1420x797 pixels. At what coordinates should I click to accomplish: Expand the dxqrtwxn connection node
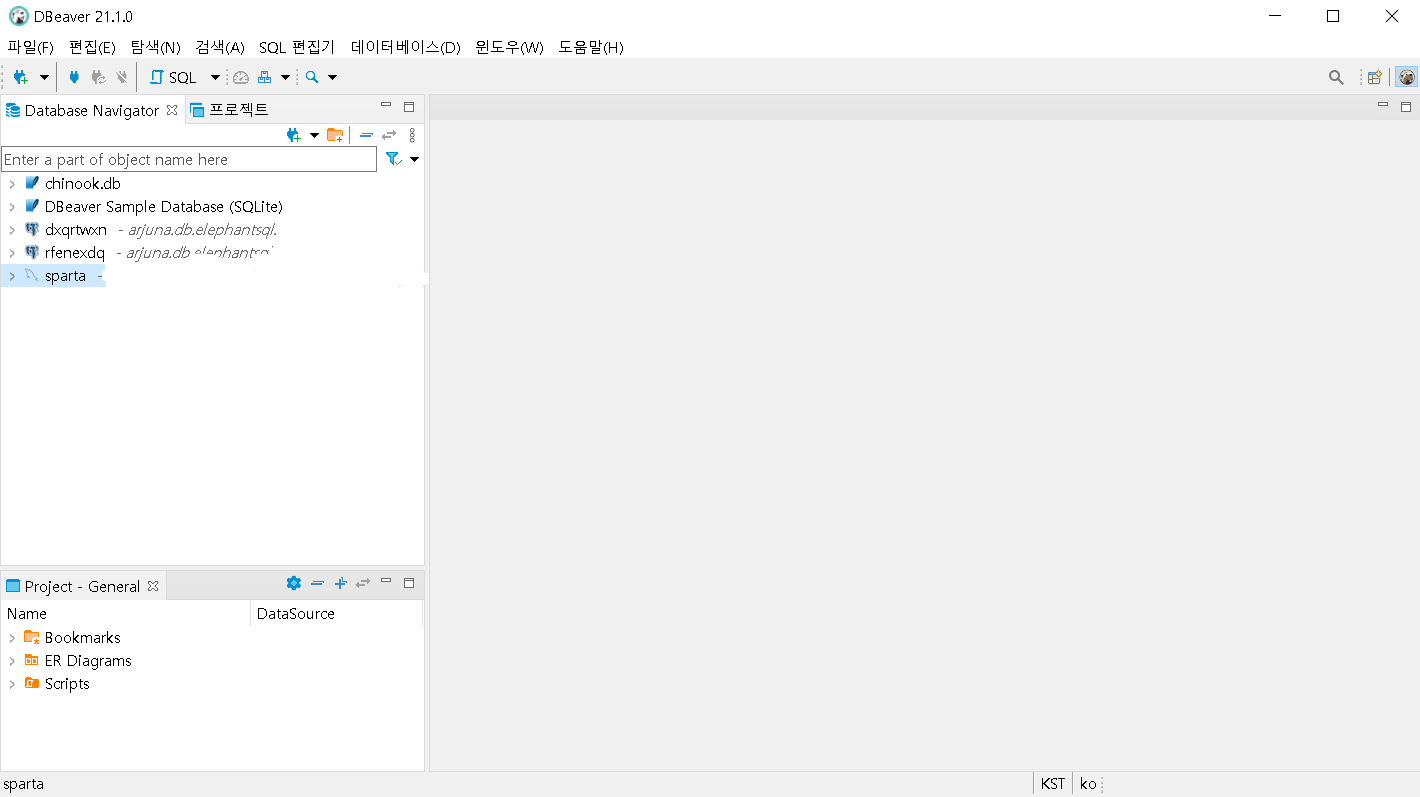[12, 230]
